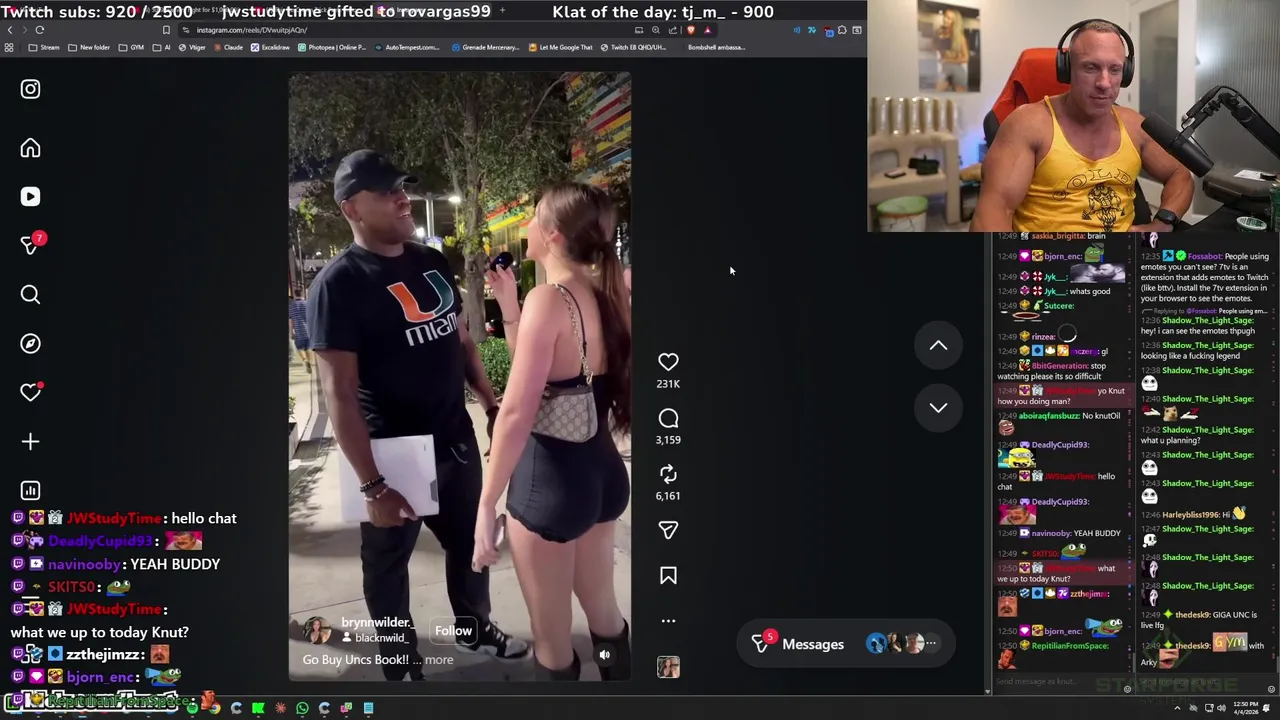Open New folder bookmark
This screenshot has width=1280, height=720.
click(89, 47)
